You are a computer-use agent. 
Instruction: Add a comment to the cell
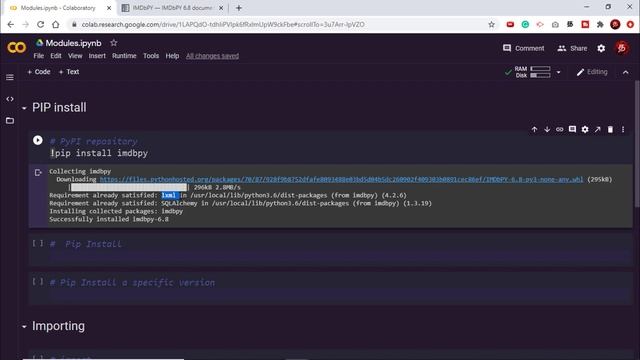click(x=572, y=129)
